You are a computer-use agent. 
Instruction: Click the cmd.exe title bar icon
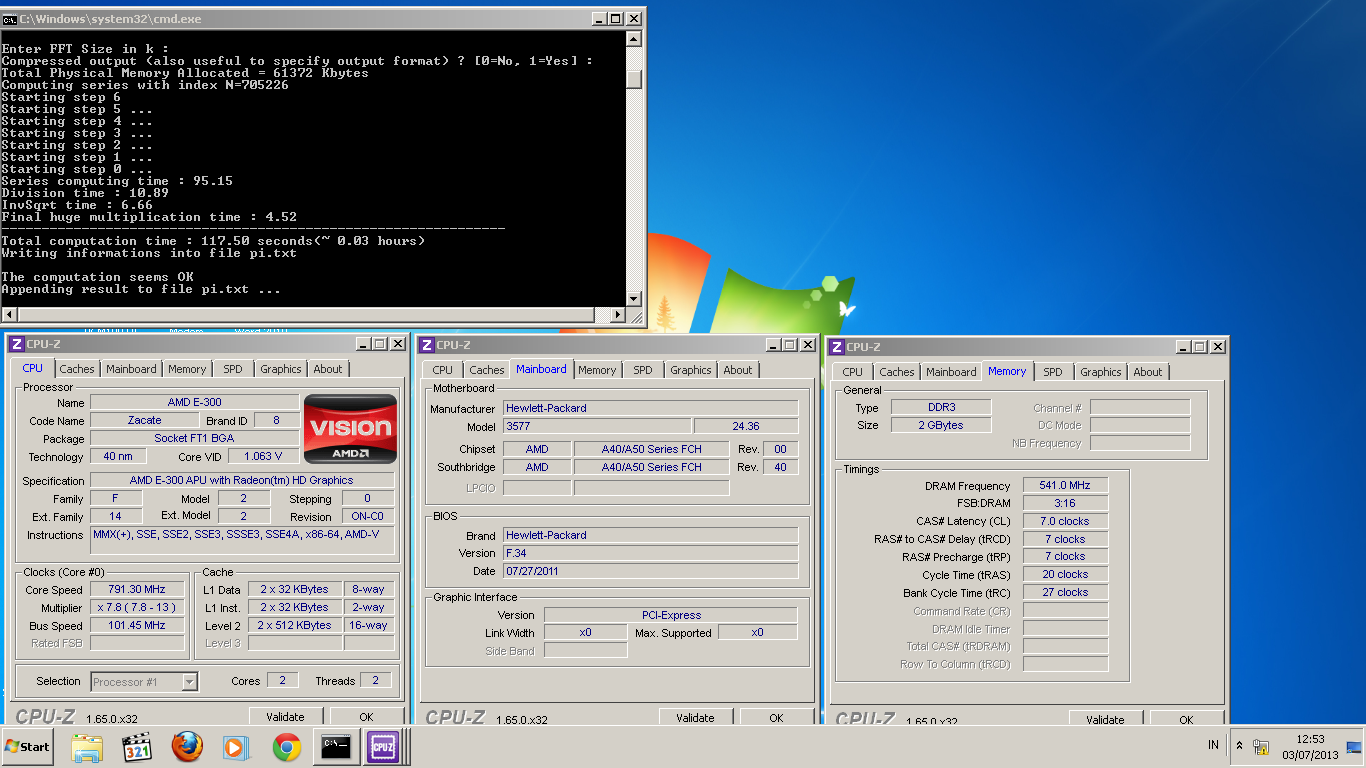(10, 18)
